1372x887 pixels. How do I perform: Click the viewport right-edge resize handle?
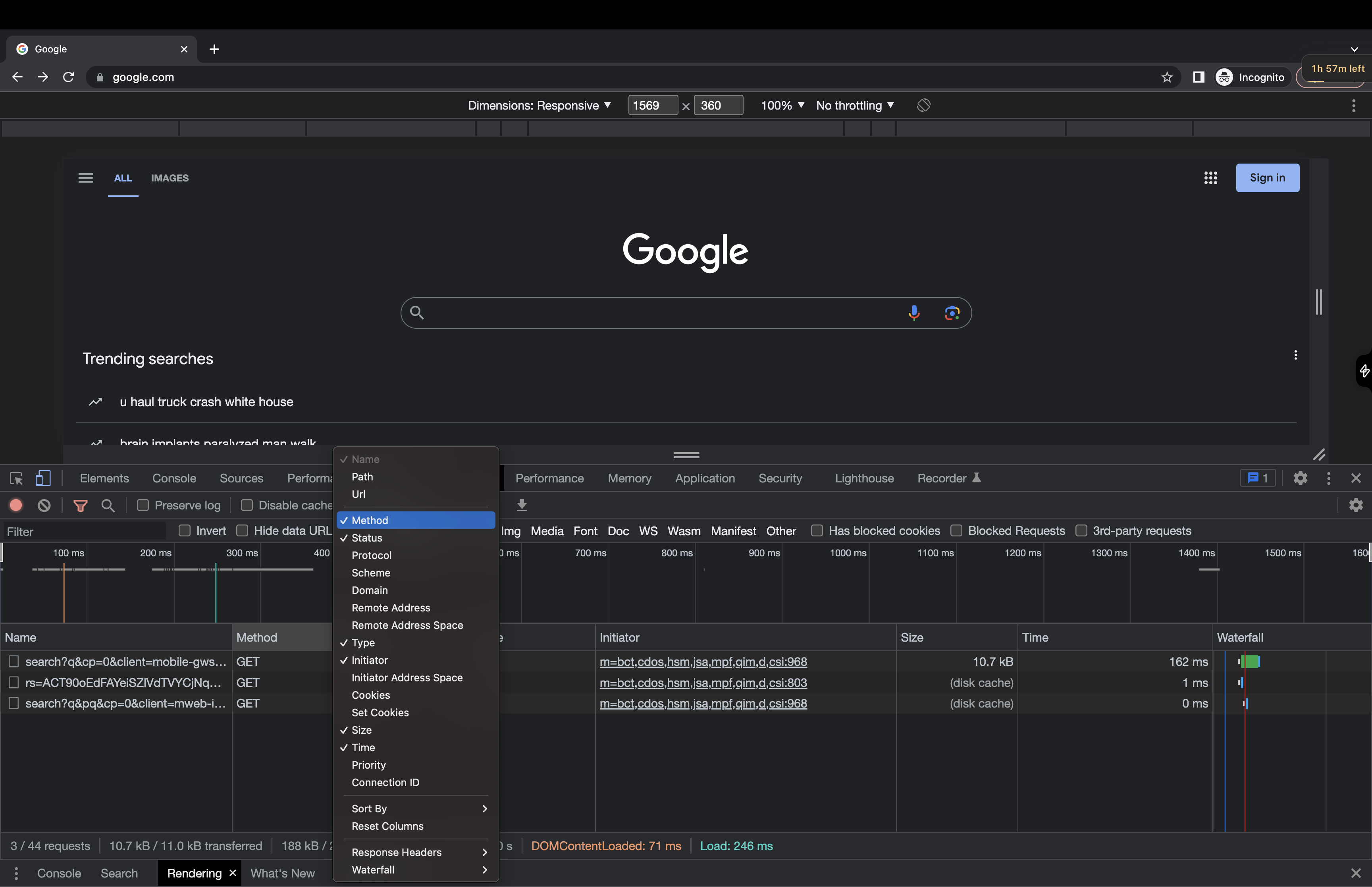[1318, 302]
